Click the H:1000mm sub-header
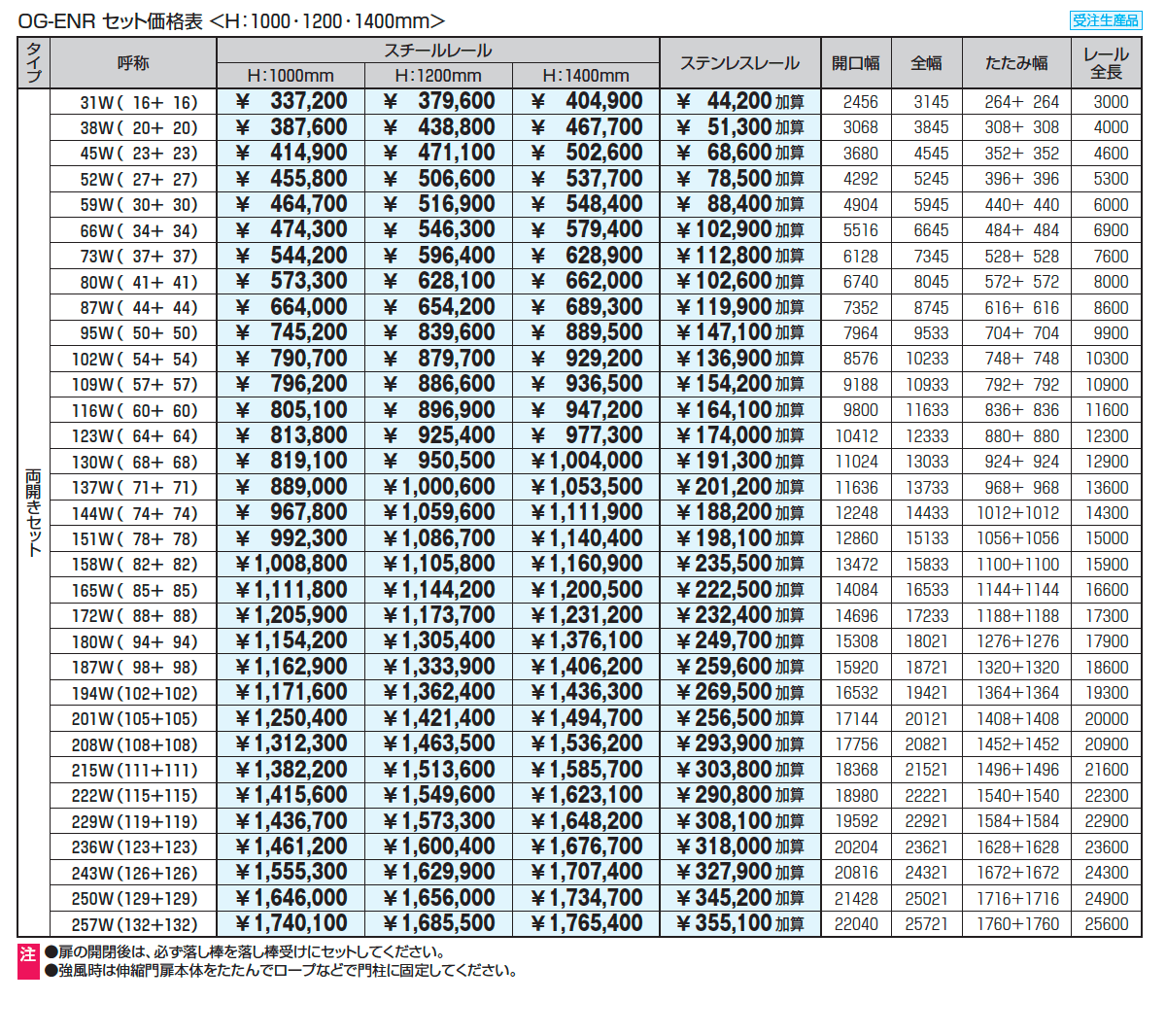The image size is (1166, 1036). click(x=291, y=76)
